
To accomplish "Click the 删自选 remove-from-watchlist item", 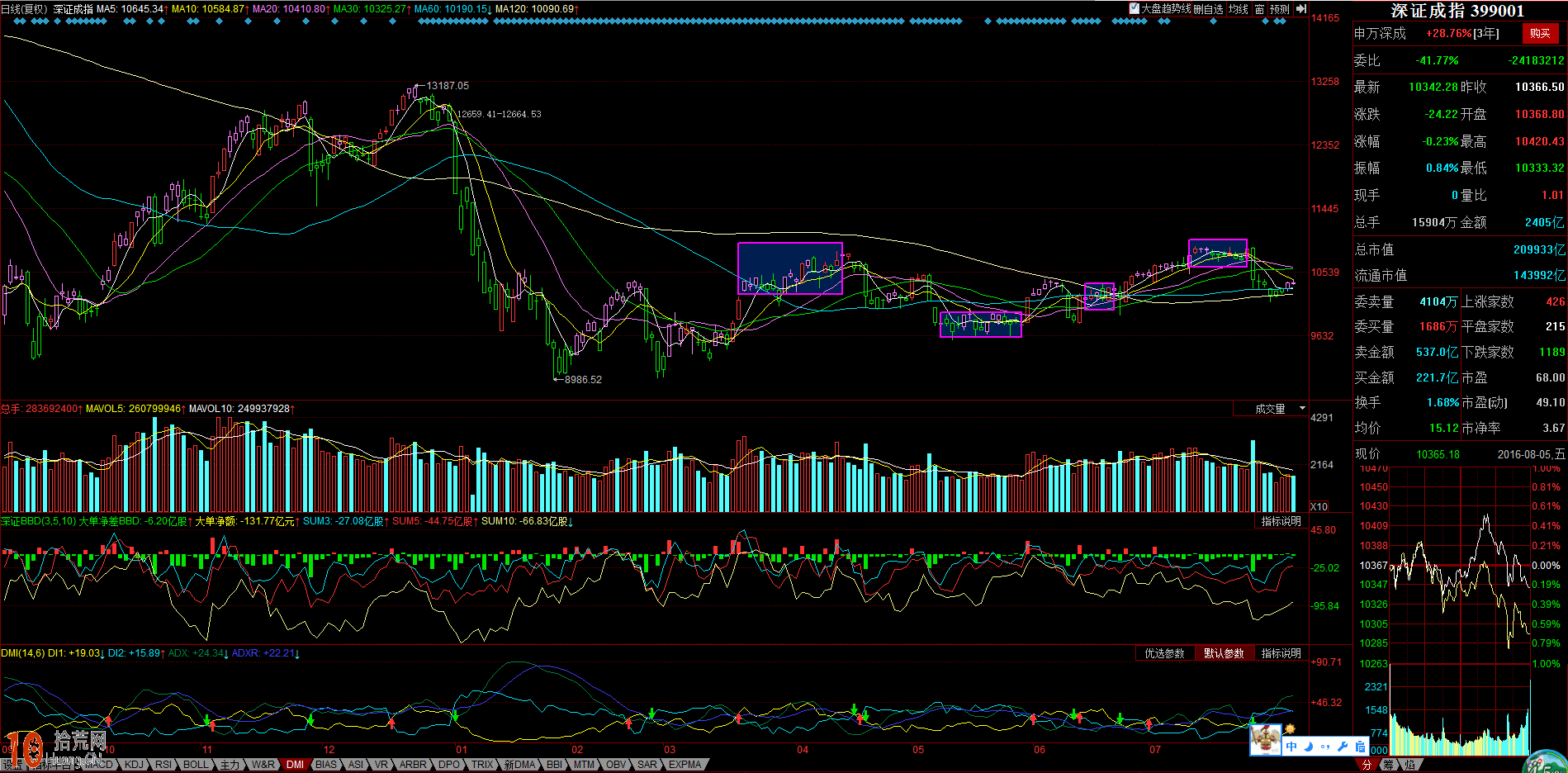I will click(1208, 9).
